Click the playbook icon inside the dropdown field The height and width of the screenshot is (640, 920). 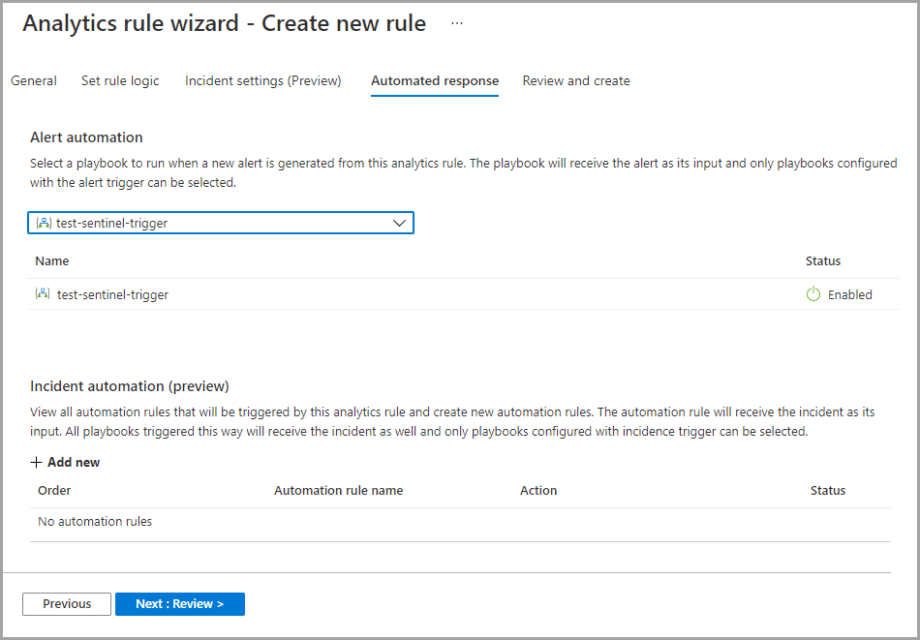(43, 223)
